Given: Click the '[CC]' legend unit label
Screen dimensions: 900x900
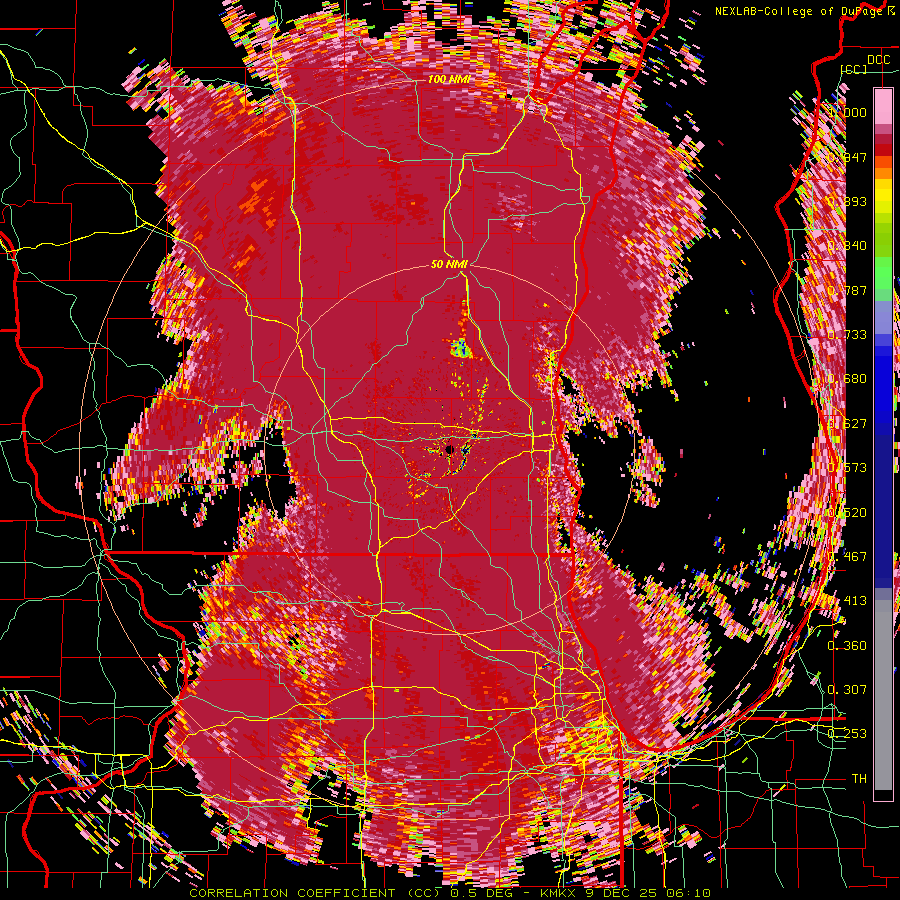Looking at the screenshot, I should pyautogui.click(x=854, y=69).
